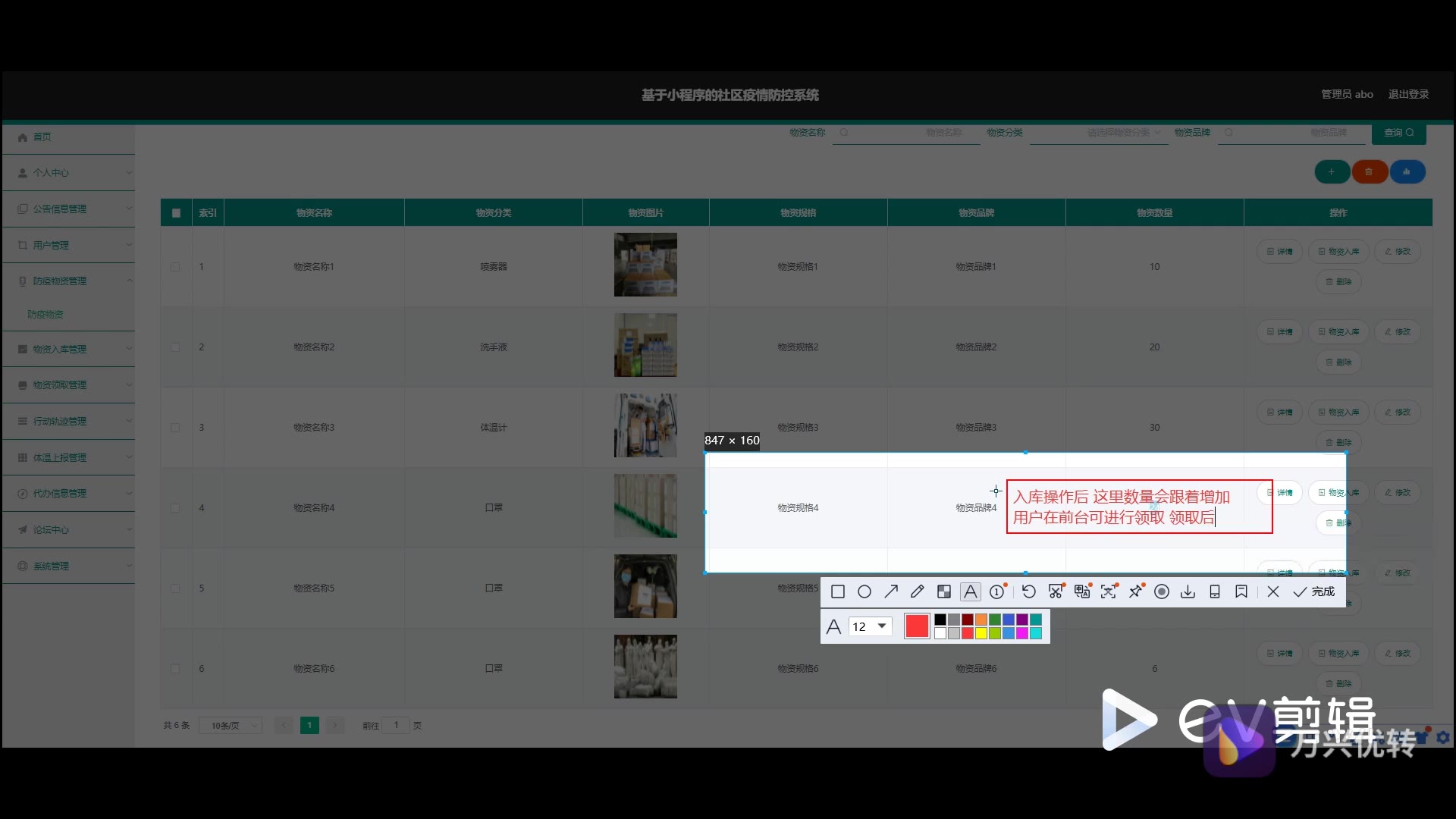Open the 洗手液 product image thumbnail
This screenshot has width=1456, height=819.
click(645, 346)
